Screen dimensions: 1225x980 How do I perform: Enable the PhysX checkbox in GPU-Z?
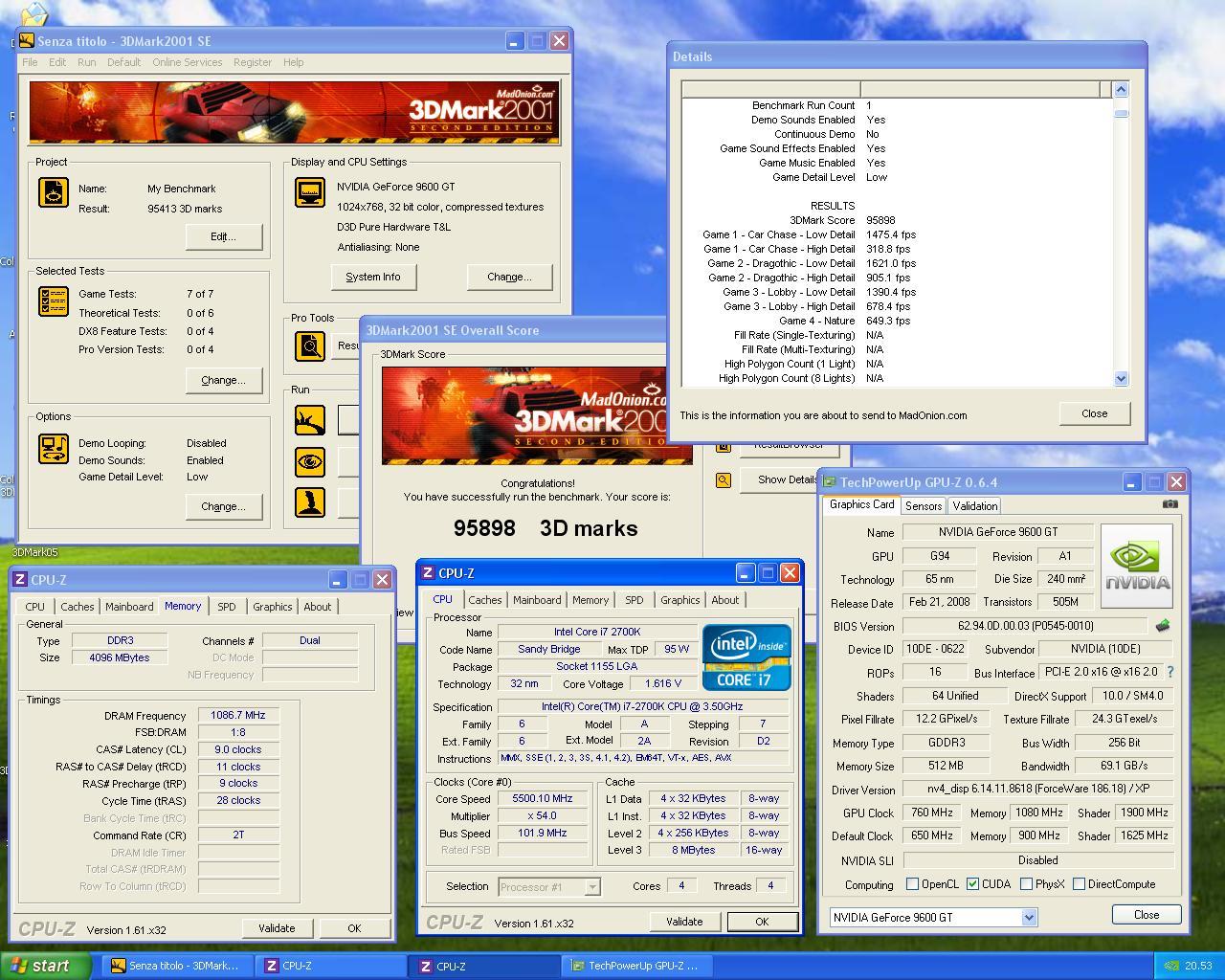click(1026, 884)
